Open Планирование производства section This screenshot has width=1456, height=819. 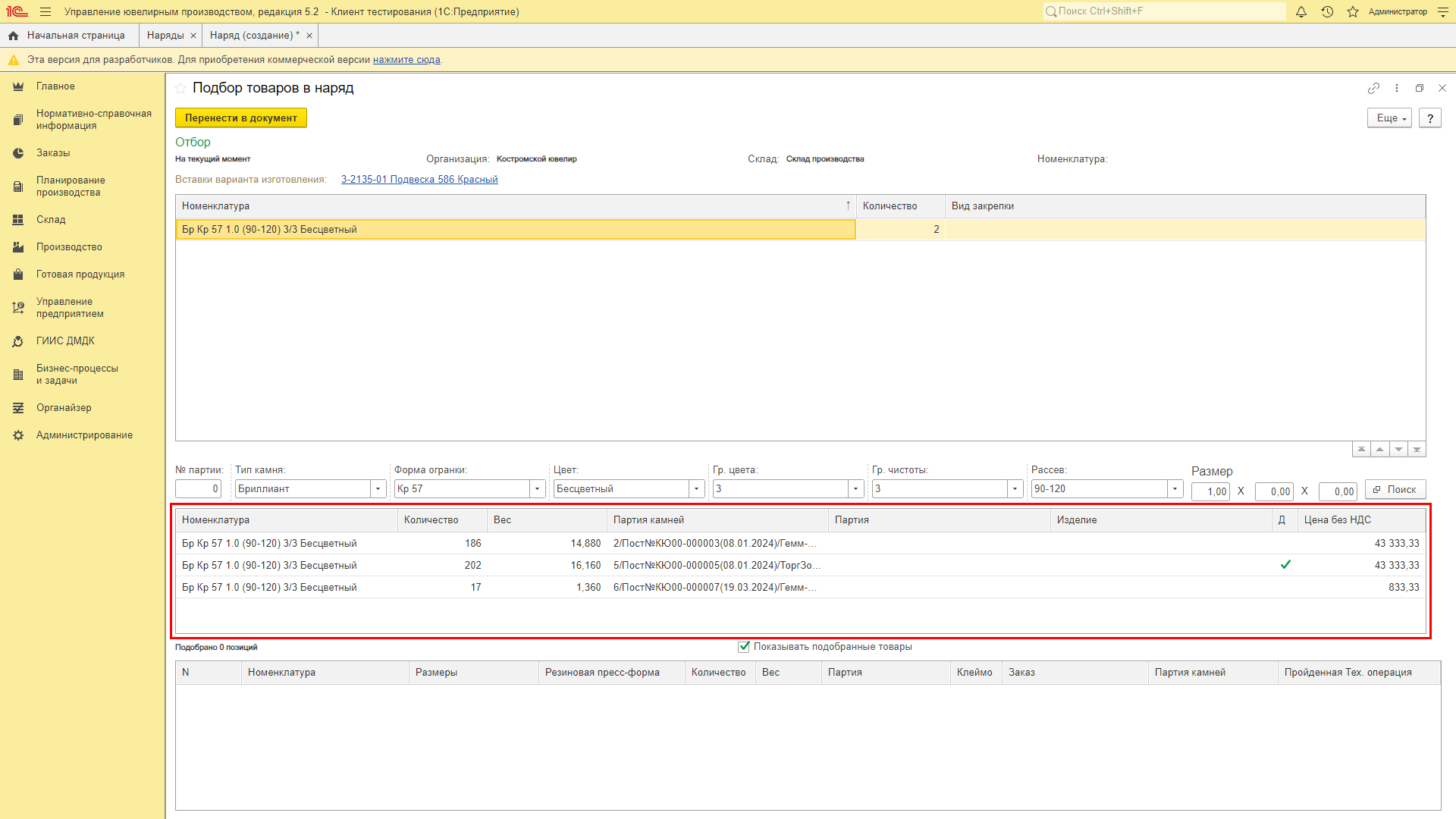click(x=71, y=187)
